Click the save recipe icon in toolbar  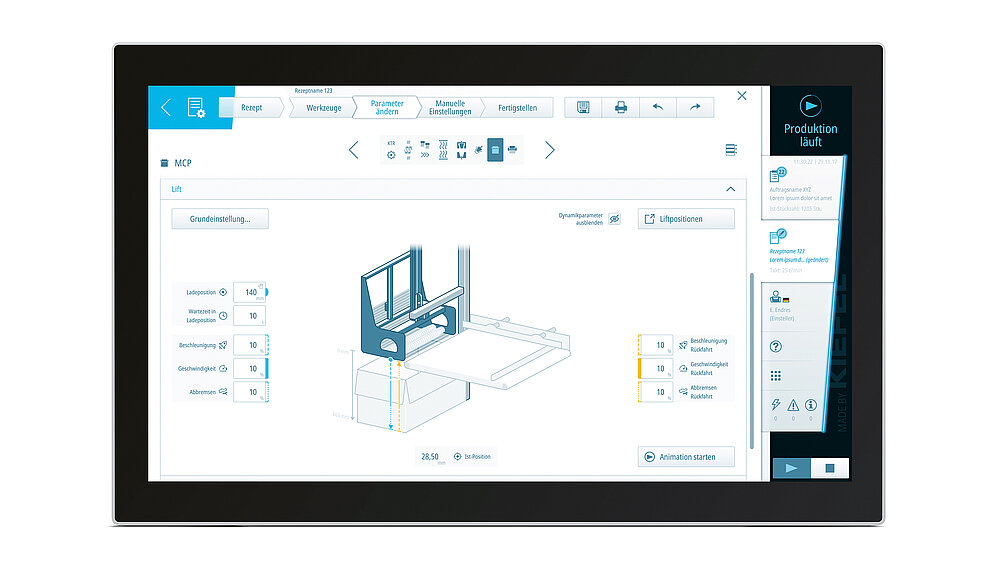[583, 107]
